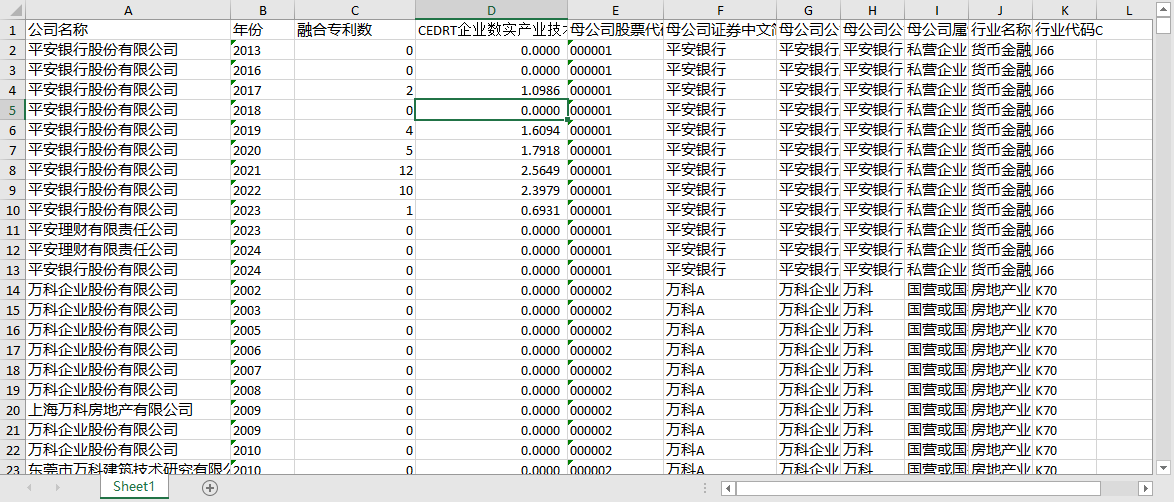Image resolution: width=1174 pixels, height=502 pixels.
Task: Select row 1 header
Action: tap(13, 30)
